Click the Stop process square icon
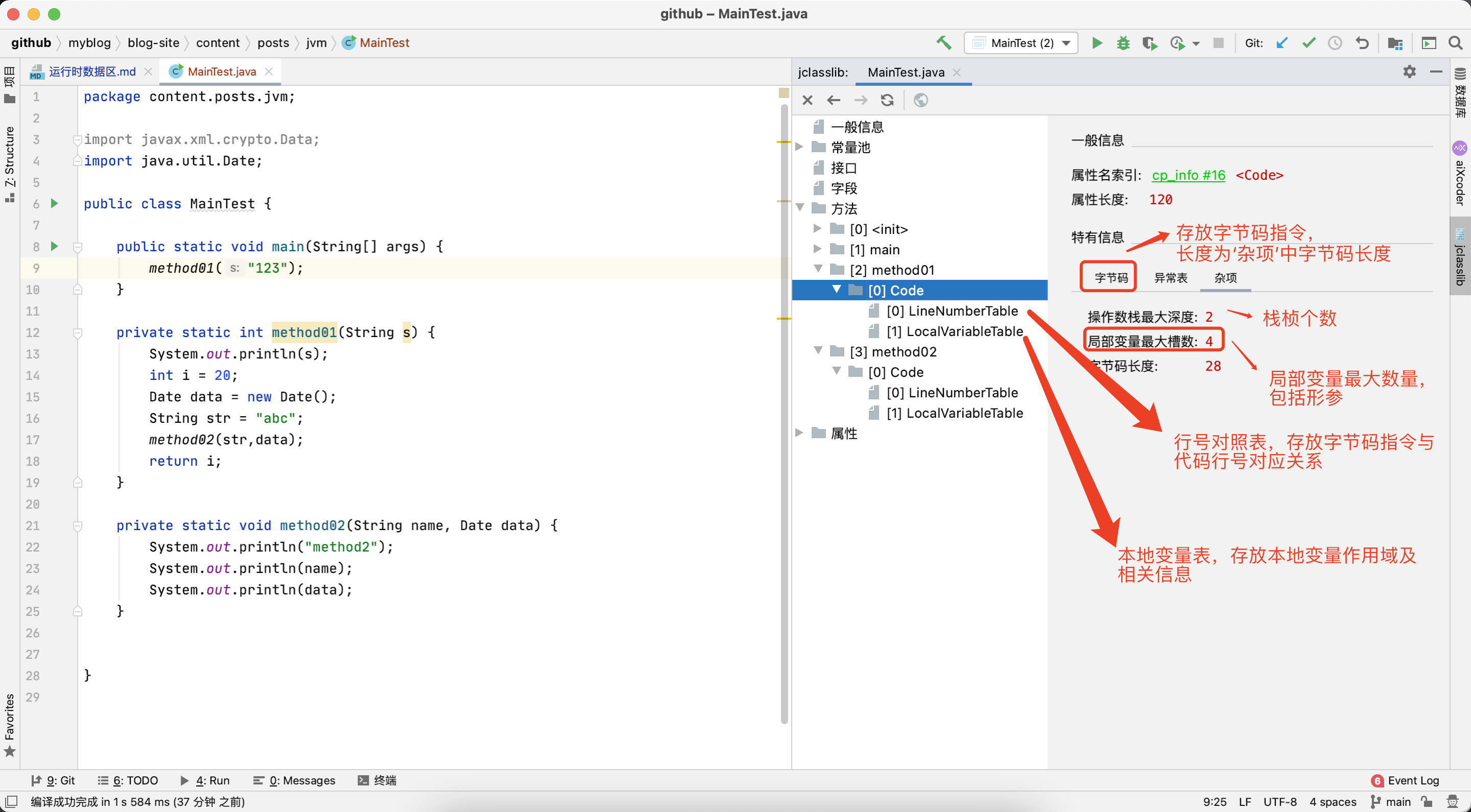 [x=1218, y=43]
